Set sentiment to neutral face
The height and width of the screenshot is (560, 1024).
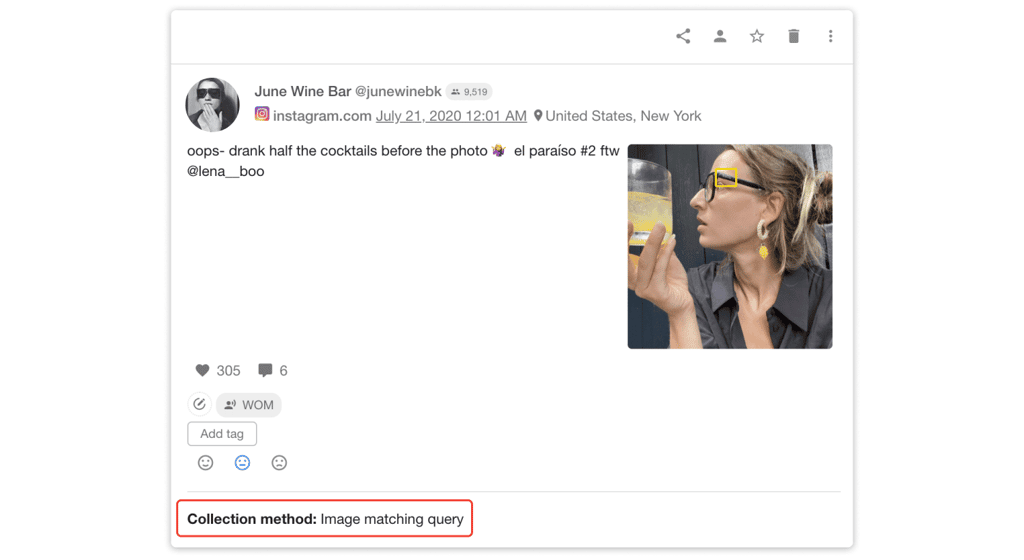coord(242,463)
